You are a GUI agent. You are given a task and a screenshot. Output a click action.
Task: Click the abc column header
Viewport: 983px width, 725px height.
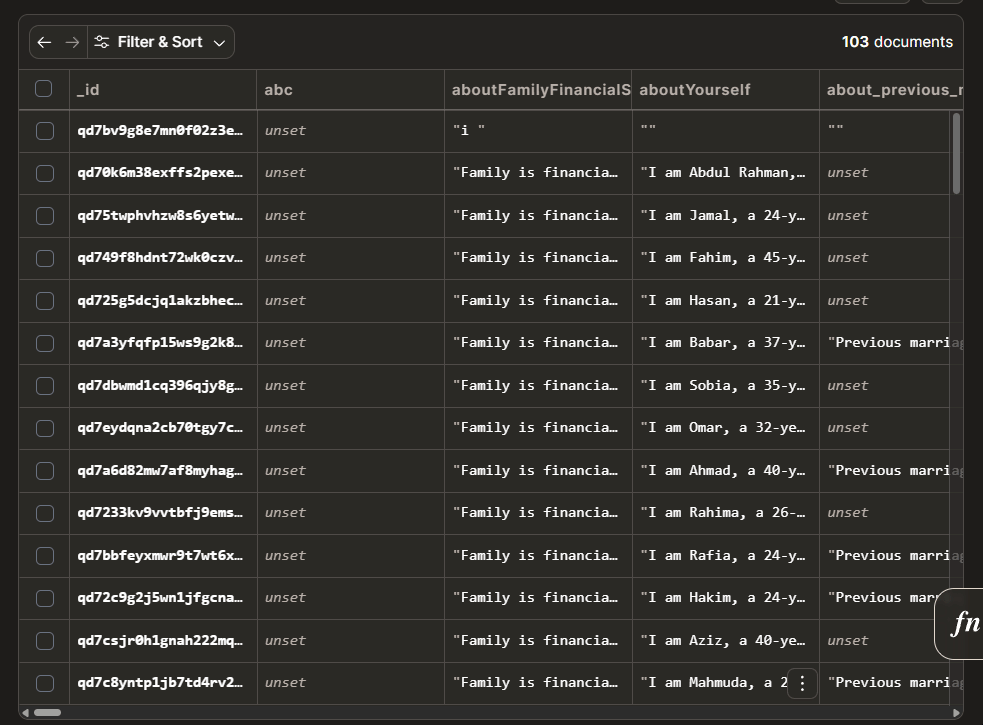(x=350, y=90)
